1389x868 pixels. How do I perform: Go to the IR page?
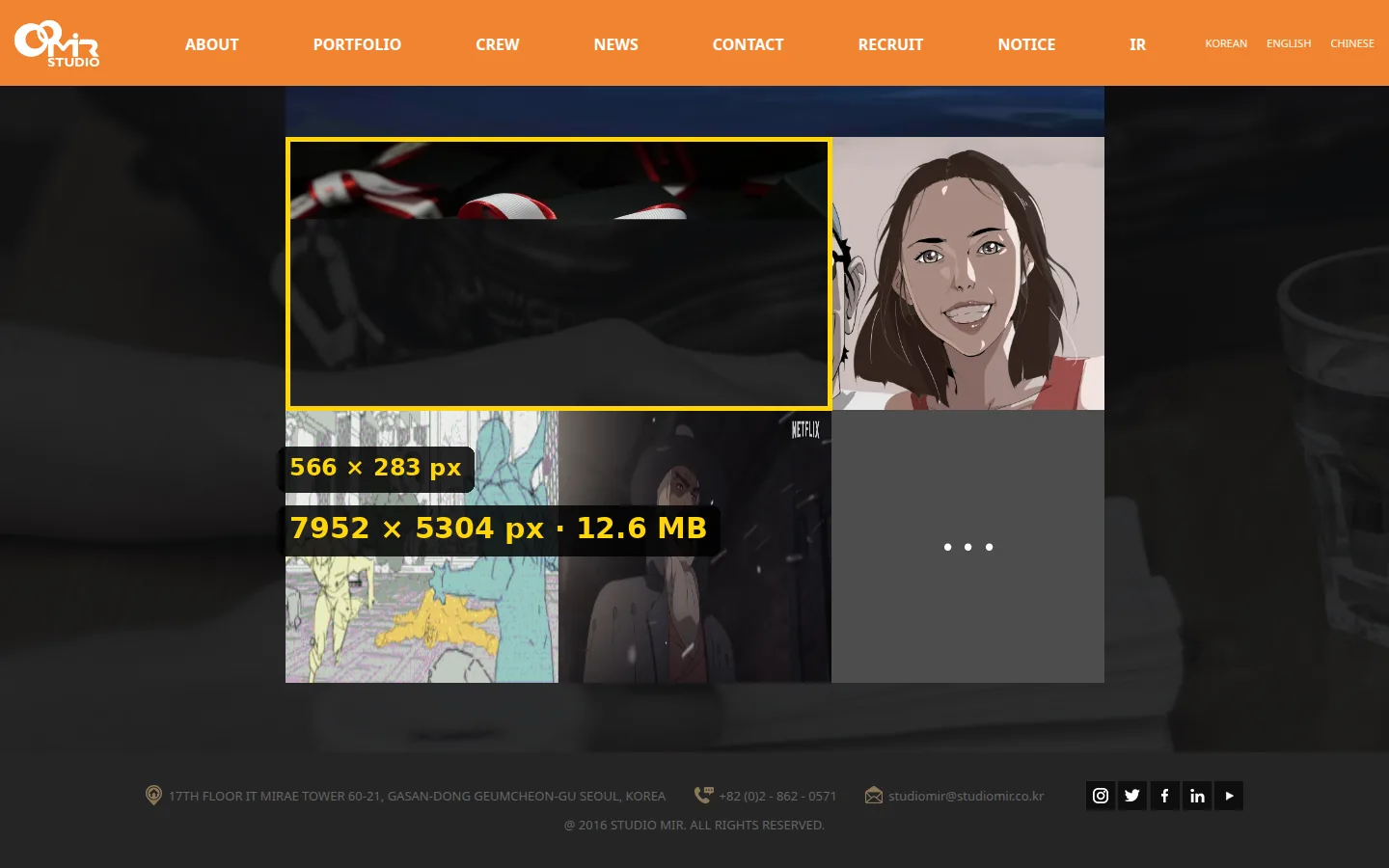point(1138,44)
